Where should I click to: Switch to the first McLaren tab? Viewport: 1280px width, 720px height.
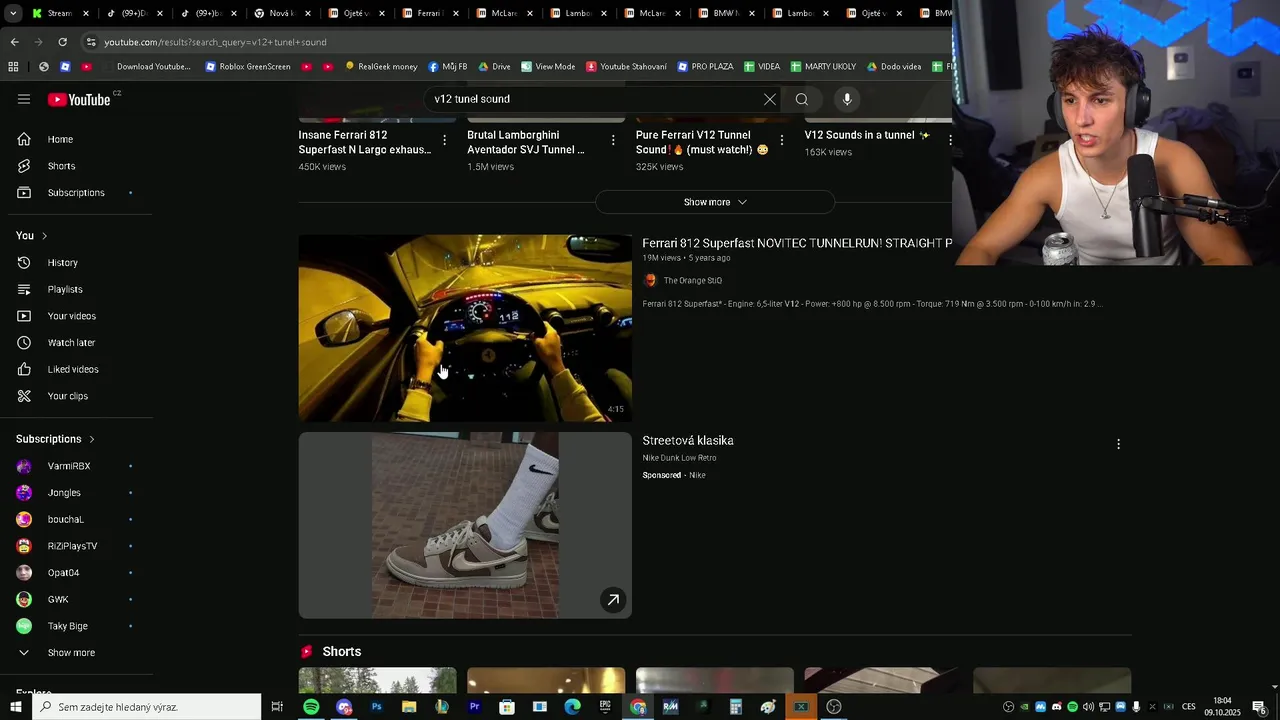(503, 13)
